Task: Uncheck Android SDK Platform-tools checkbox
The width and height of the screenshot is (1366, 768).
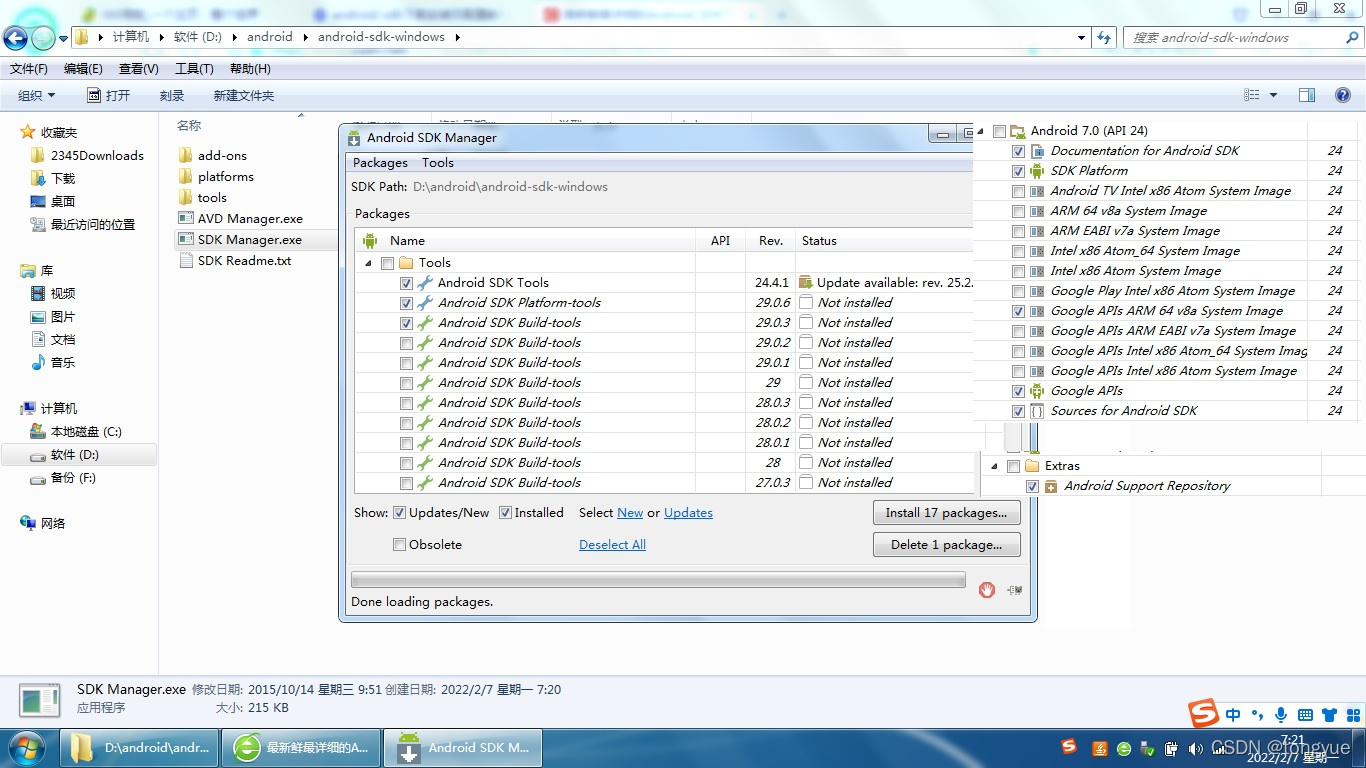Action: pyautogui.click(x=406, y=303)
